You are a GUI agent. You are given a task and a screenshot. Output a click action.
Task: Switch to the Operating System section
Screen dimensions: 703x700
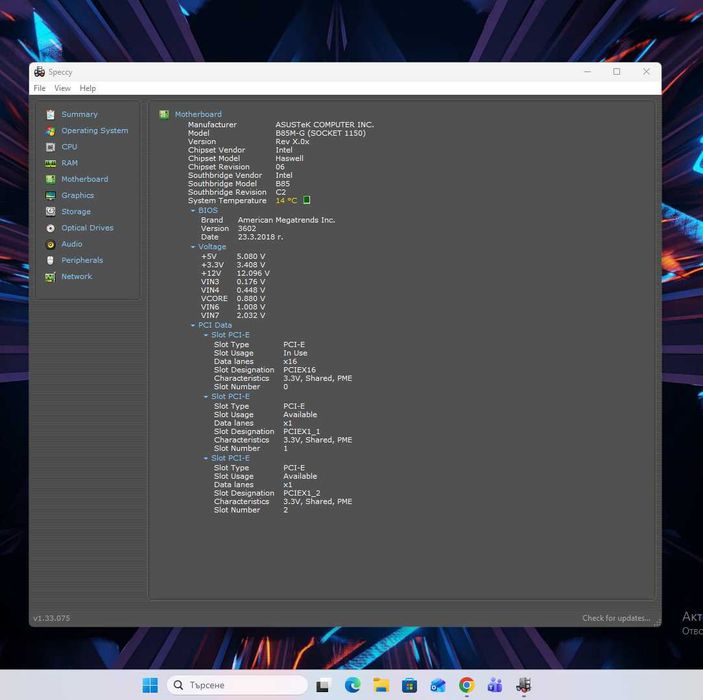point(95,130)
